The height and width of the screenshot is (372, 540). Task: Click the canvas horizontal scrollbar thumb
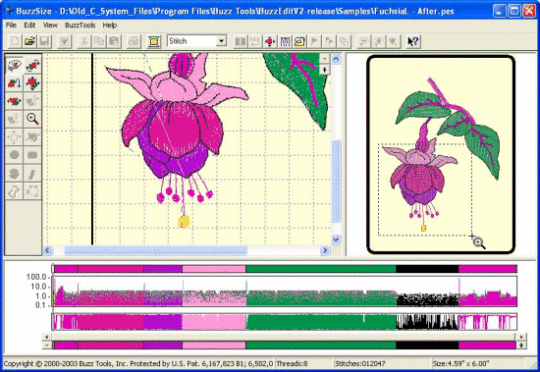(156, 250)
